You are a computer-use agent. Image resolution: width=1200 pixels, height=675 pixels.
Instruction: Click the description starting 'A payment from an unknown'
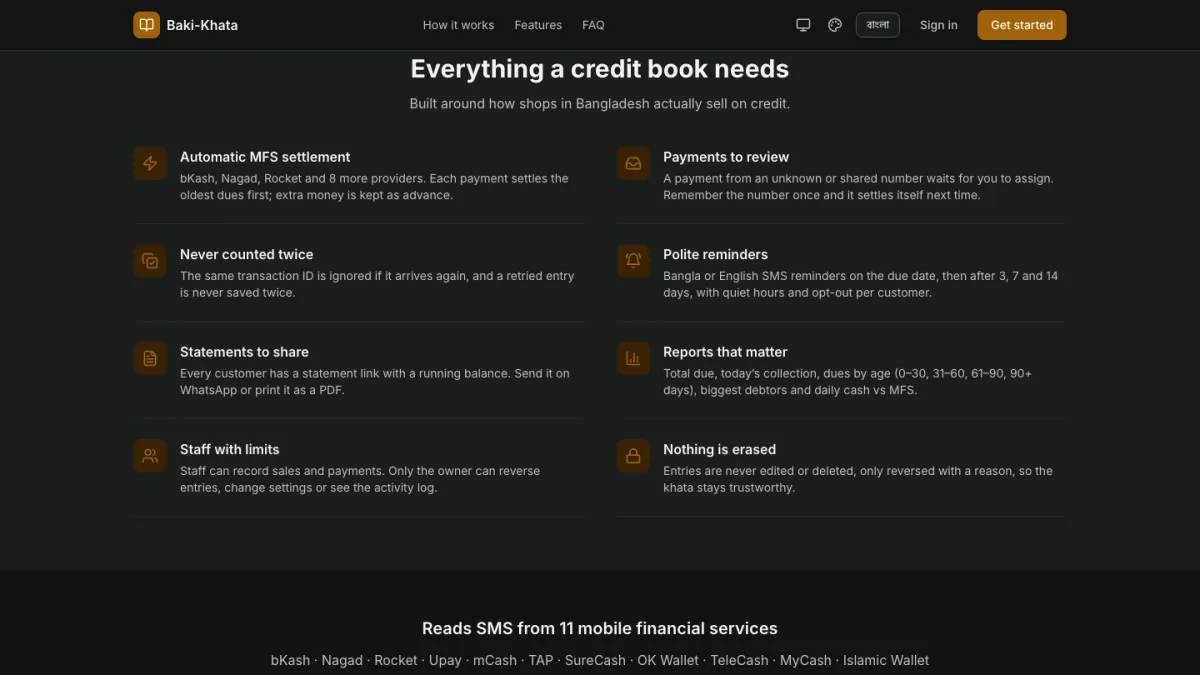(858, 187)
